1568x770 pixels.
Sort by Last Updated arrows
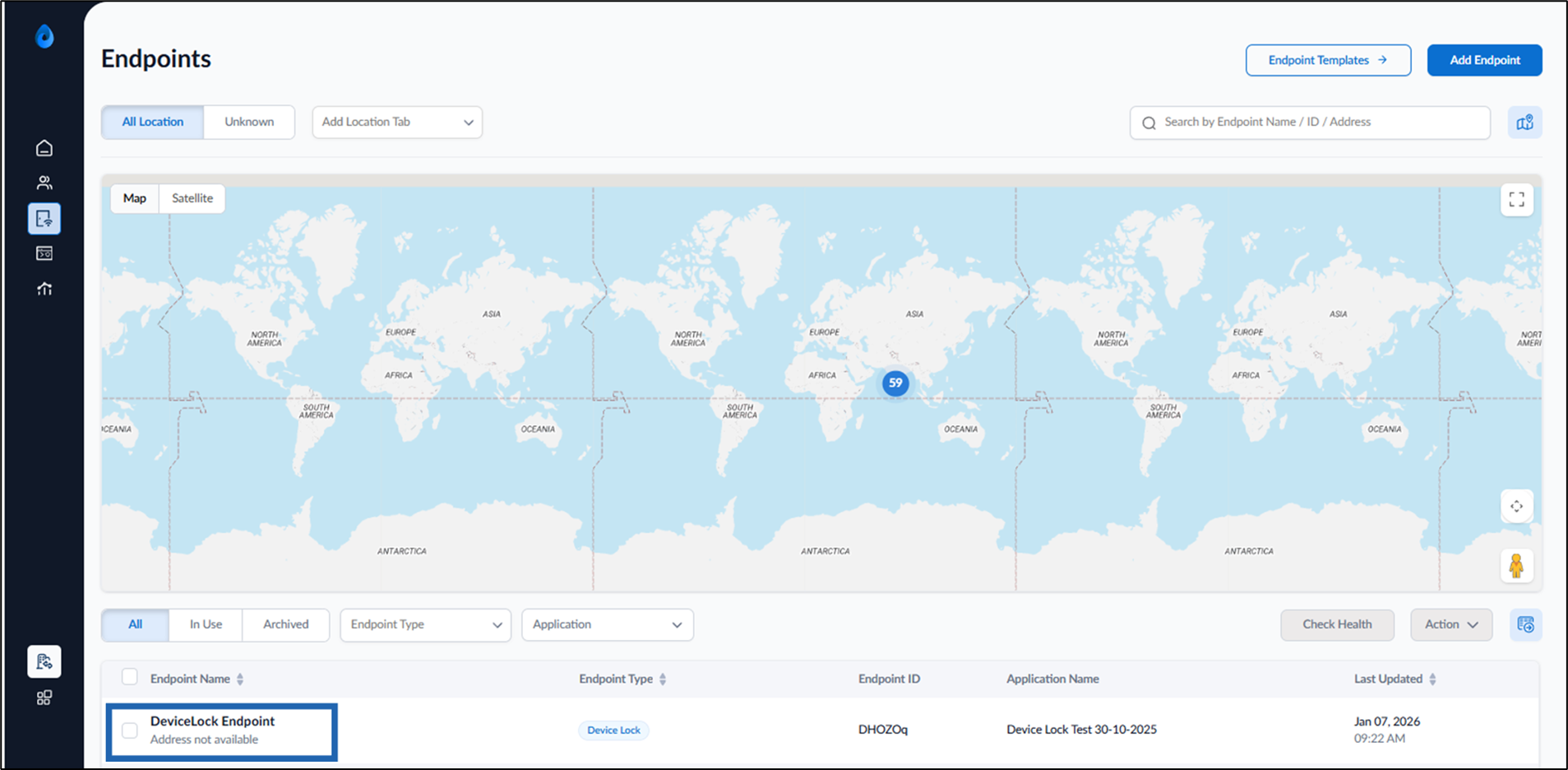pyautogui.click(x=1432, y=679)
